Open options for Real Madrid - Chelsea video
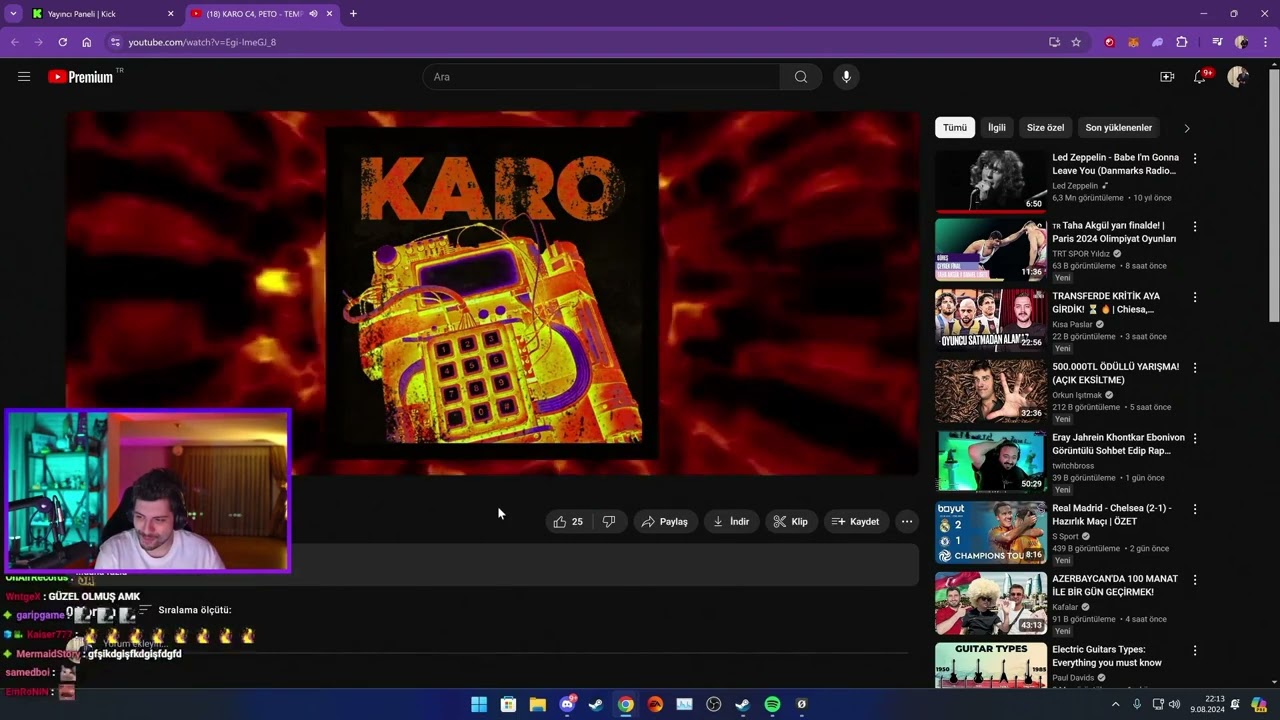 (x=1194, y=509)
